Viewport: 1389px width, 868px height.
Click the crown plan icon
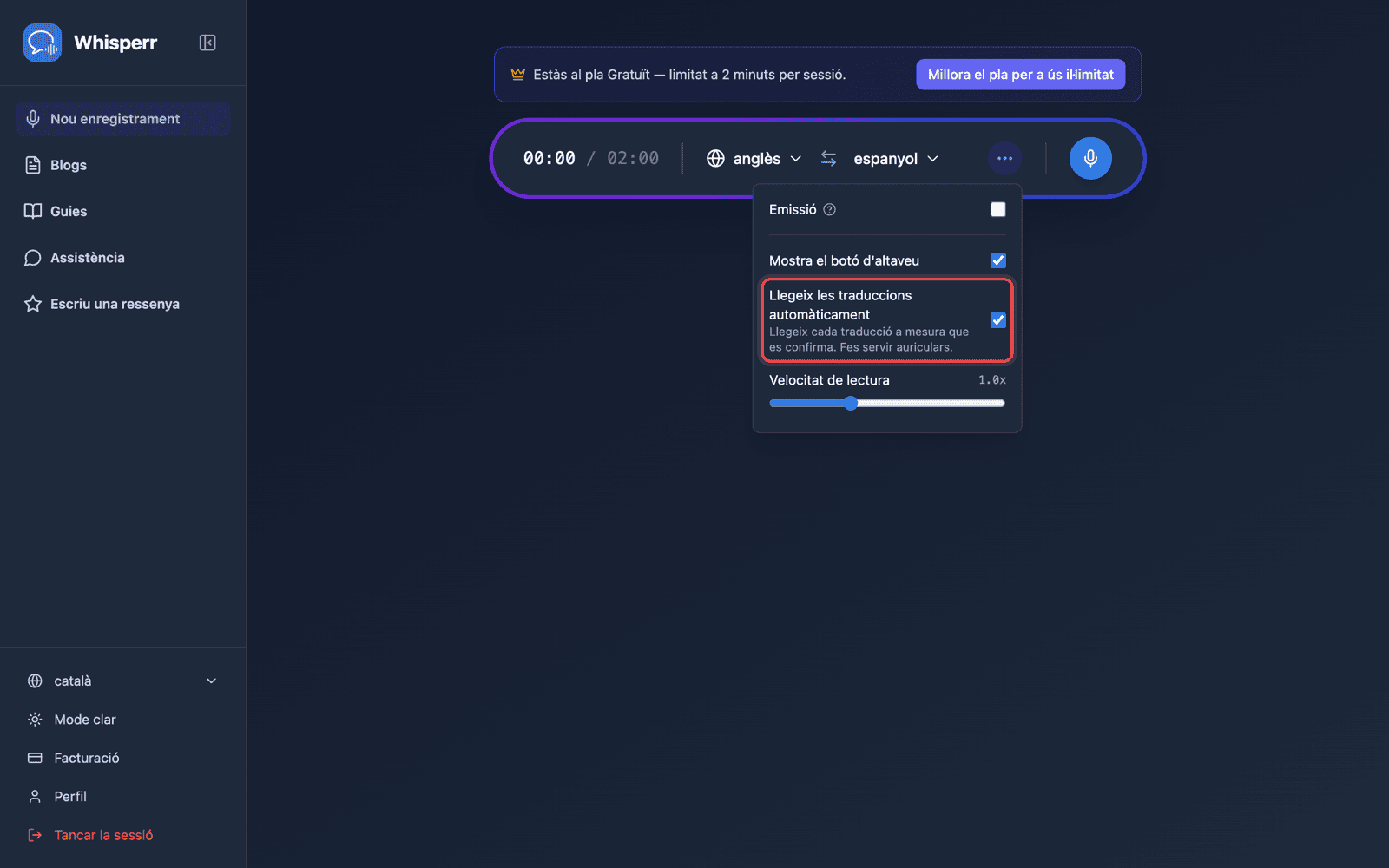[x=518, y=75]
